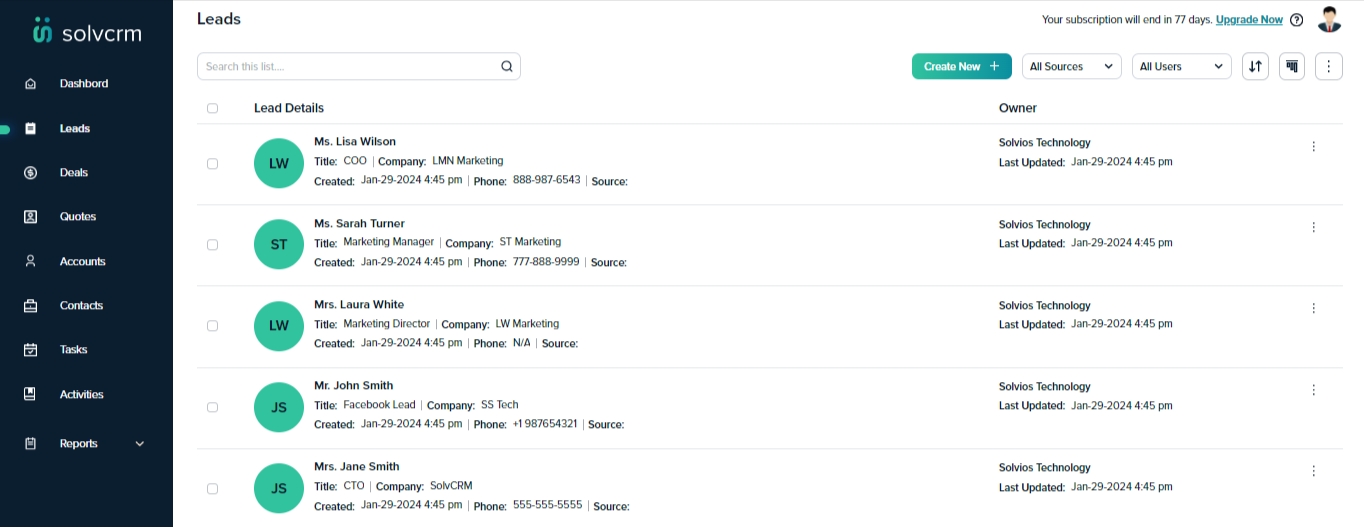This screenshot has height=527, width=1364.
Task: Click the subscription help question icon
Action: tap(1297, 20)
